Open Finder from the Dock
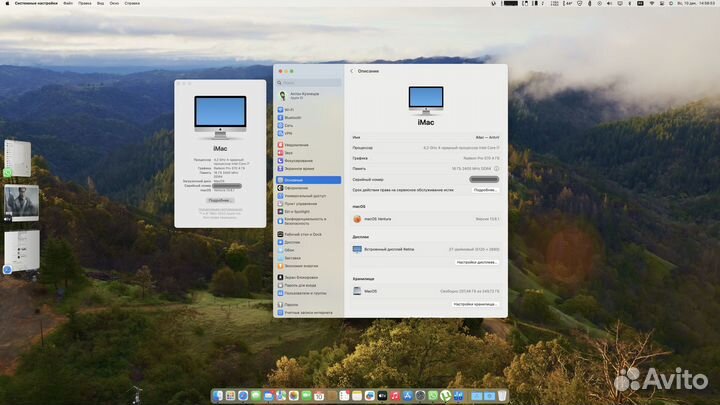The height and width of the screenshot is (405, 720). click(x=218, y=395)
